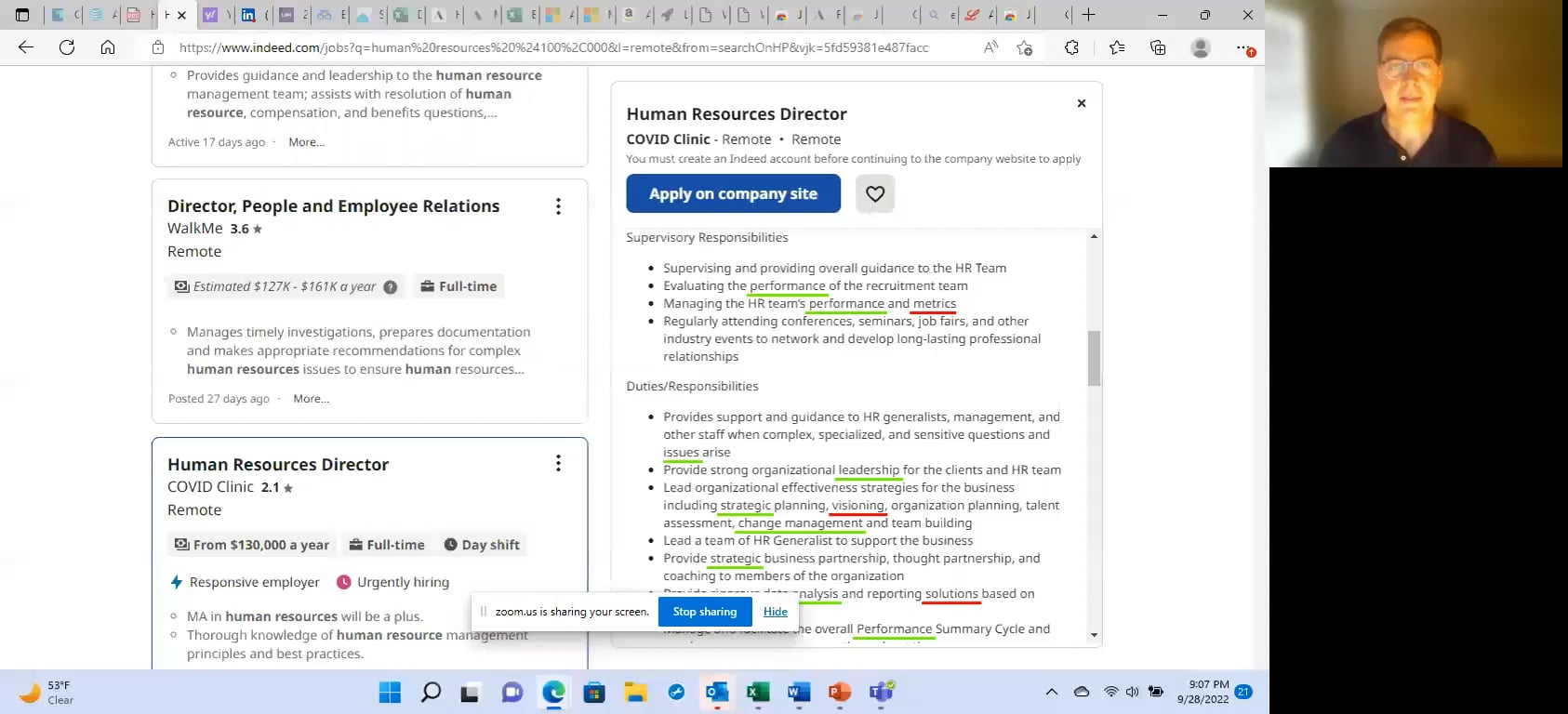Go to browser home page
This screenshot has width=1568, height=714.
point(108,47)
